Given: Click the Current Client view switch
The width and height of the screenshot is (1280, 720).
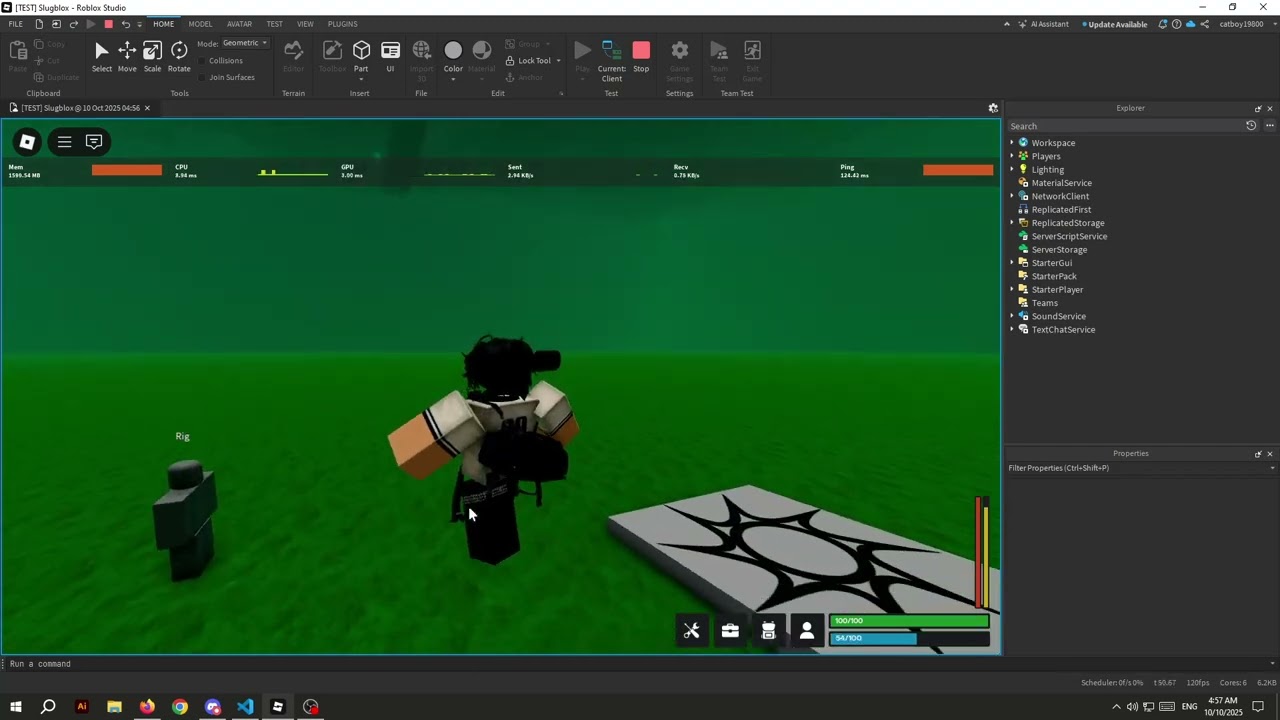Looking at the screenshot, I should tap(612, 61).
